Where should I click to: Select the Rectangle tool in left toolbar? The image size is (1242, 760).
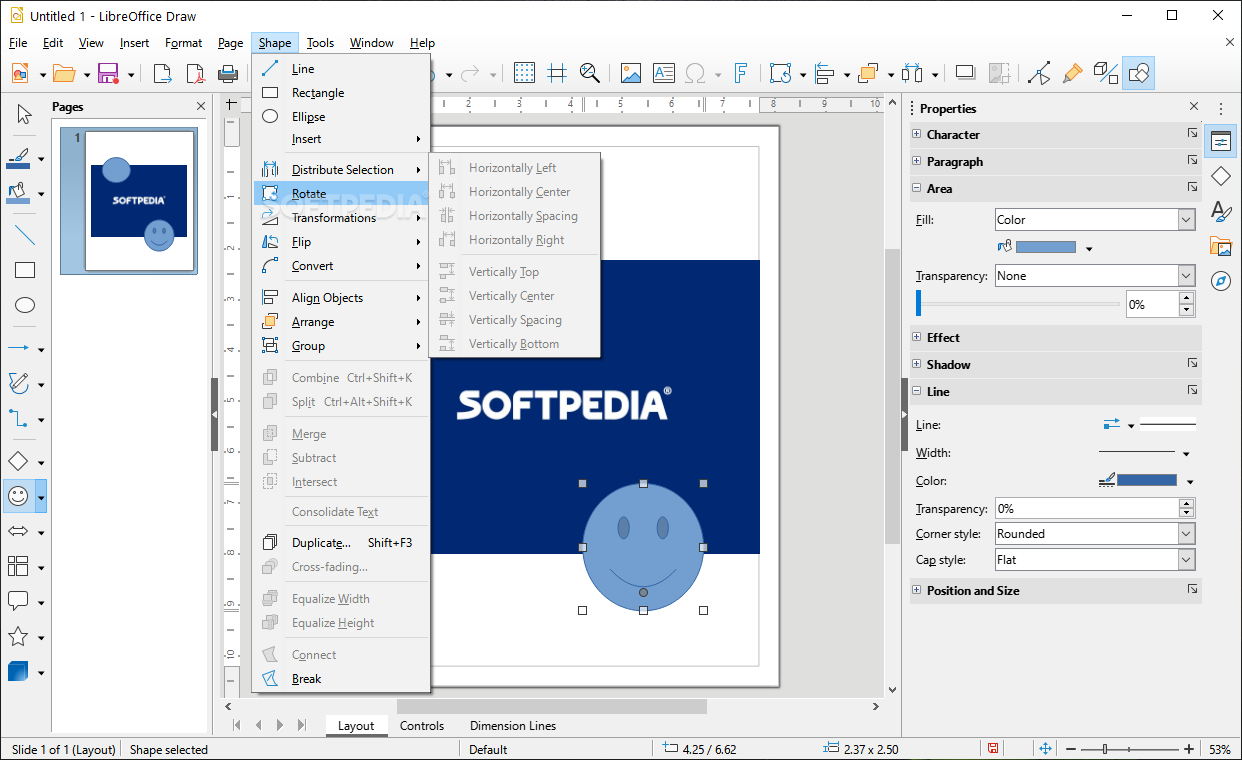24,270
